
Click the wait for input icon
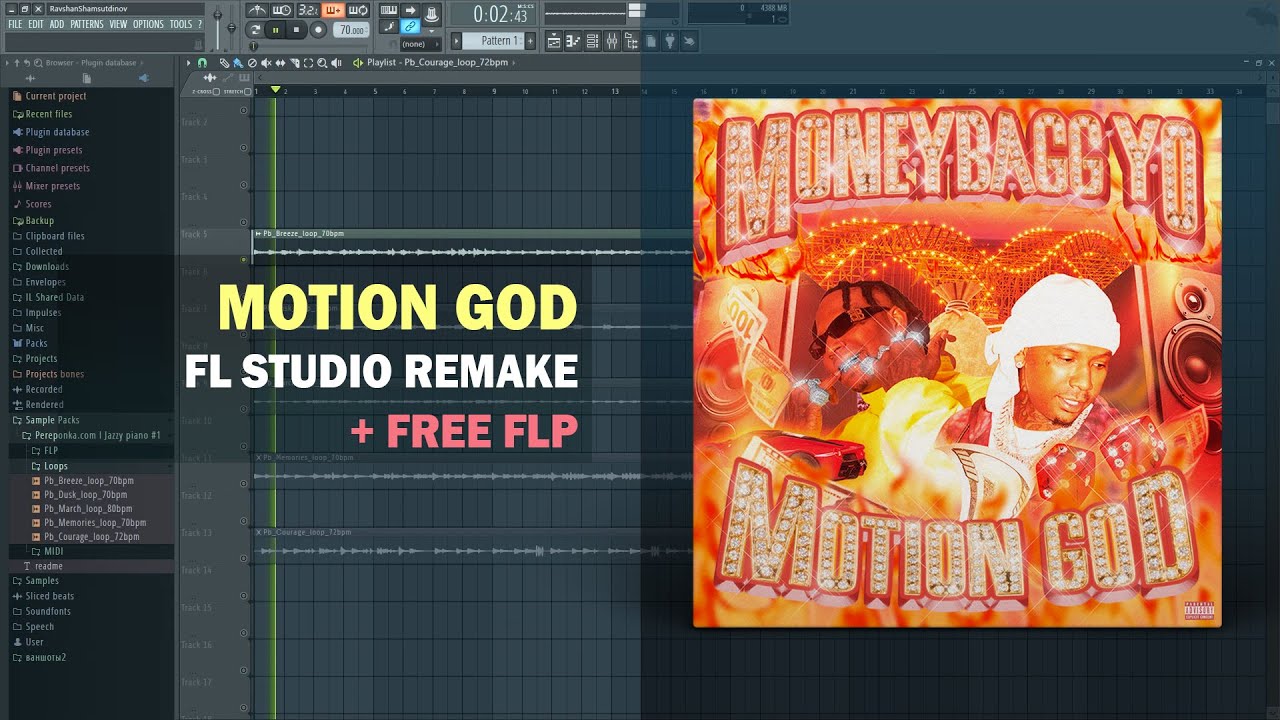point(281,10)
